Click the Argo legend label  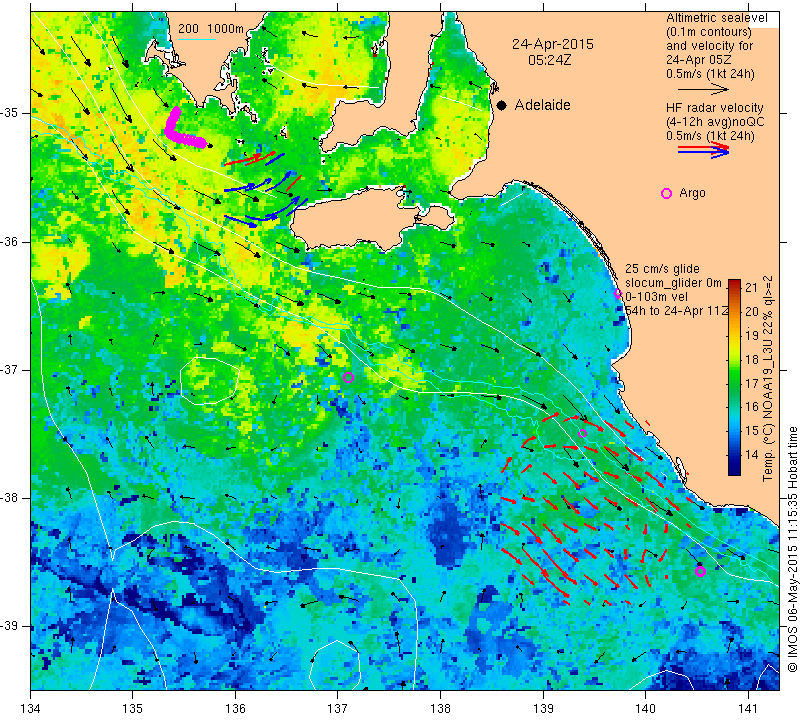(x=692, y=193)
